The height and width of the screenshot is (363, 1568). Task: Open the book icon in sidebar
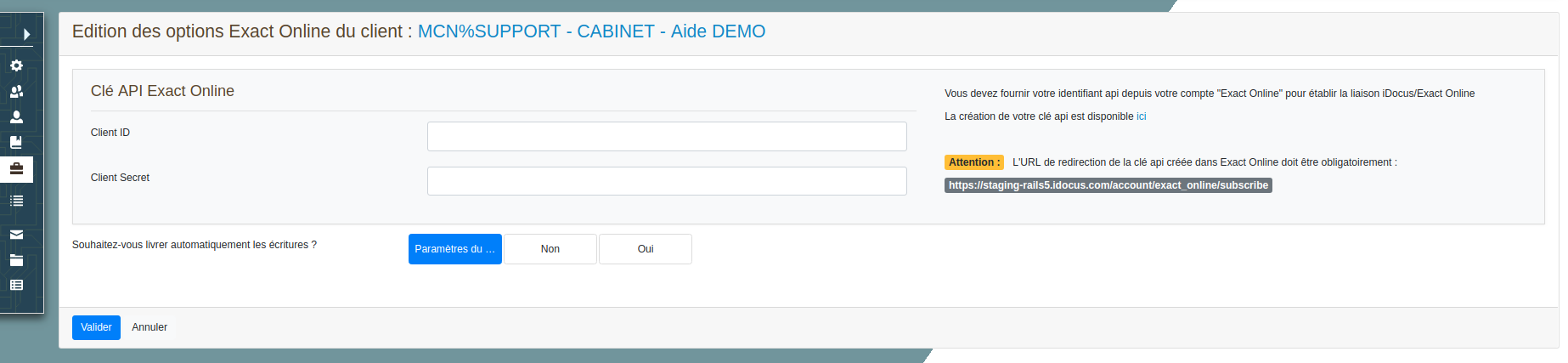pyautogui.click(x=16, y=143)
